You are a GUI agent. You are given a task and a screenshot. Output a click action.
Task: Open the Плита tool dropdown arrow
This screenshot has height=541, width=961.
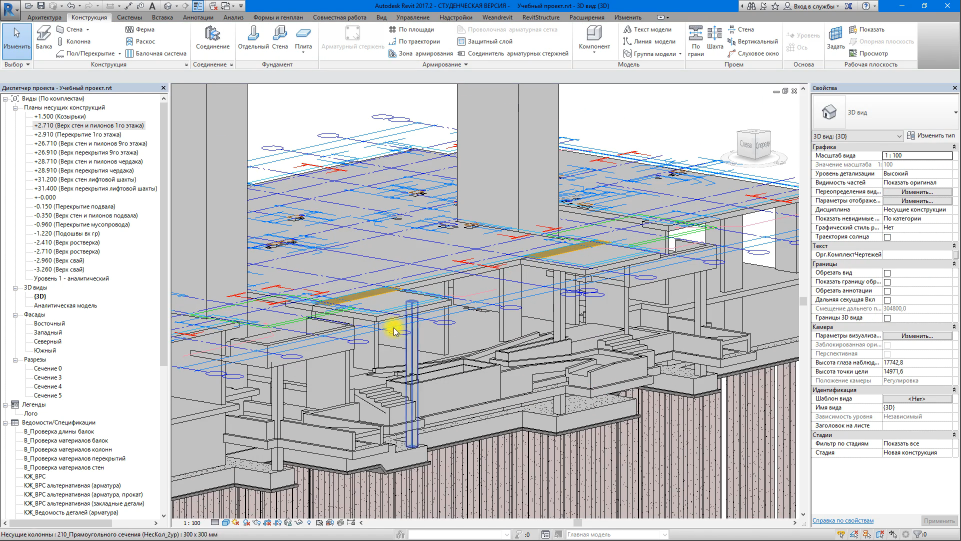pyautogui.click(x=303, y=54)
